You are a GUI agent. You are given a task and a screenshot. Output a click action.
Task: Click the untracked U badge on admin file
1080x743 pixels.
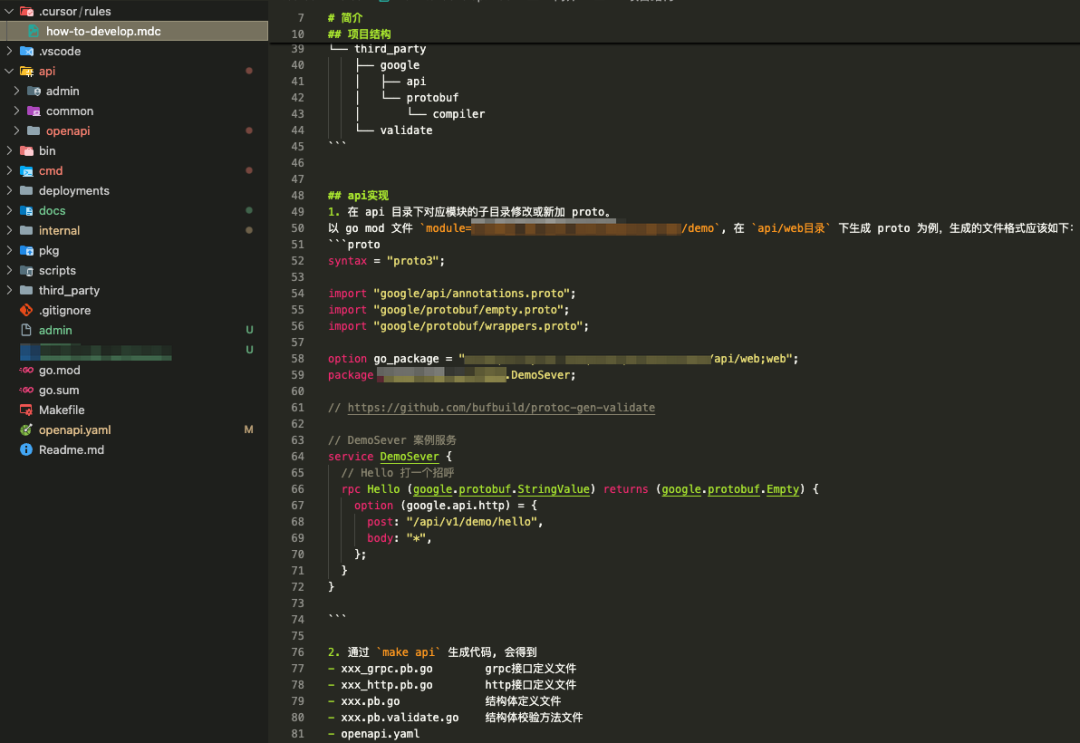[249, 331]
